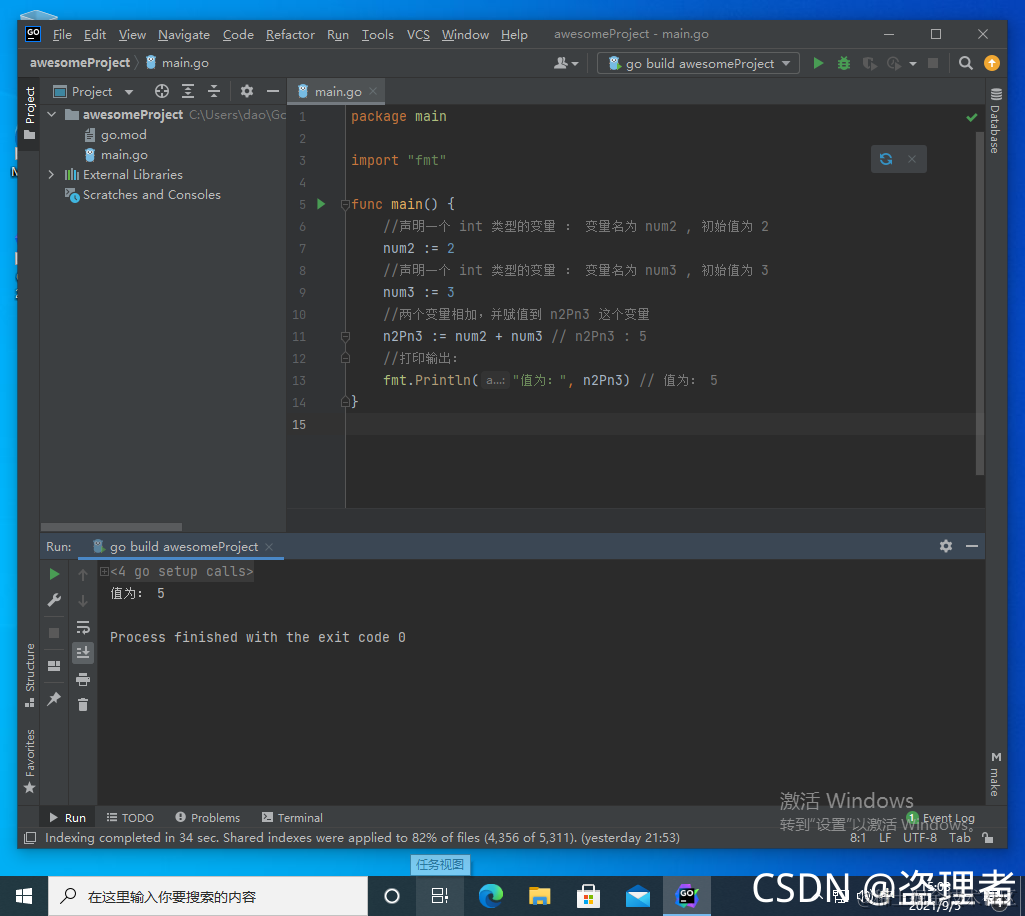This screenshot has width=1025, height=916.
Task: Open Scratches and Consoles
Action: pos(151,195)
